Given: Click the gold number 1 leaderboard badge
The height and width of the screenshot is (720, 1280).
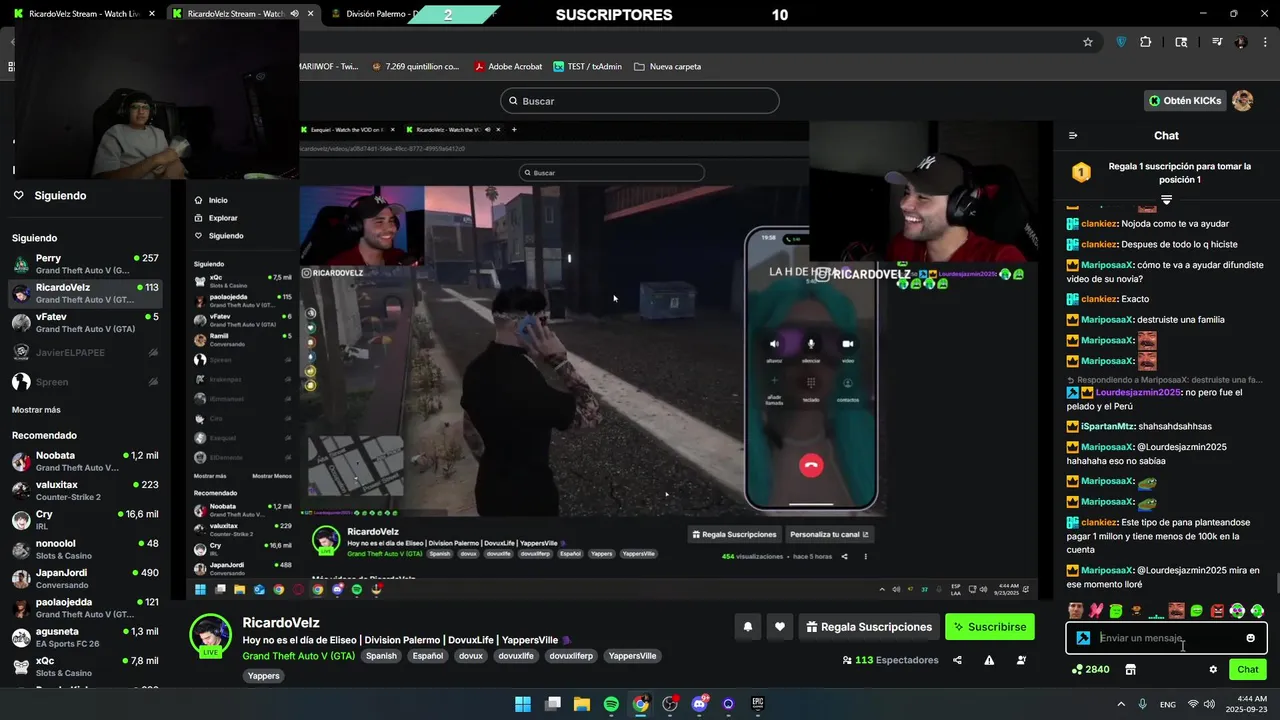Looking at the screenshot, I should point(1081,172).
